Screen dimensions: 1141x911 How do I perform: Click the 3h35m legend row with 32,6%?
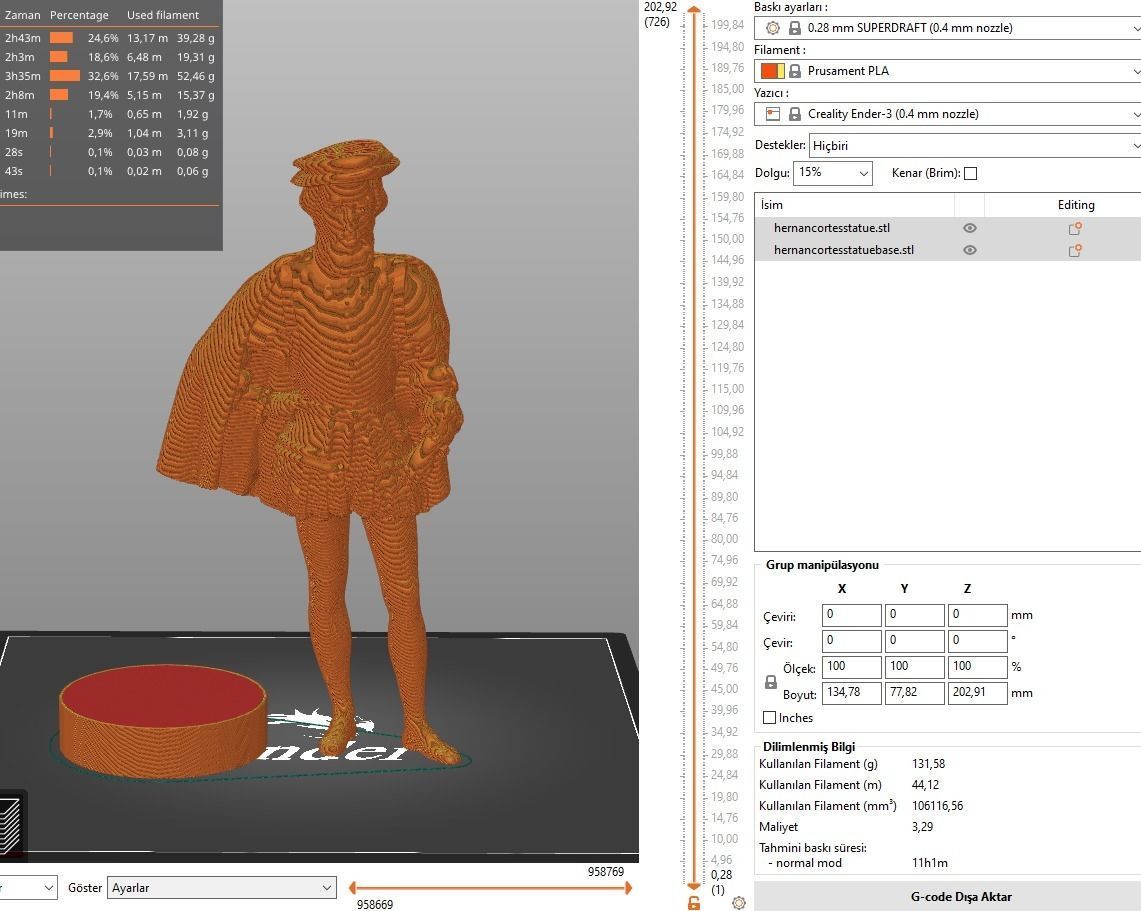[x=109, y=76]
